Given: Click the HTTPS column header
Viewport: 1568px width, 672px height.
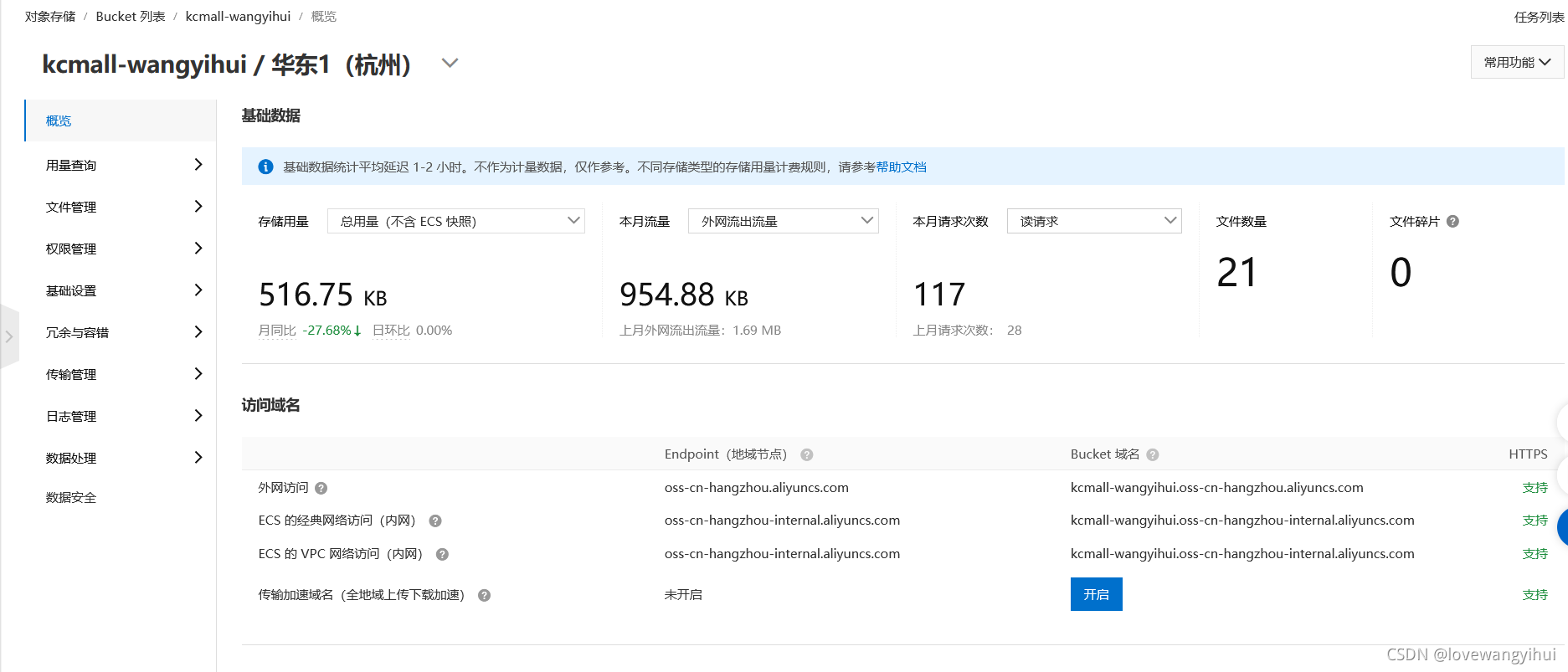Looking at the screenshot, I should (x=1528, y=454).
